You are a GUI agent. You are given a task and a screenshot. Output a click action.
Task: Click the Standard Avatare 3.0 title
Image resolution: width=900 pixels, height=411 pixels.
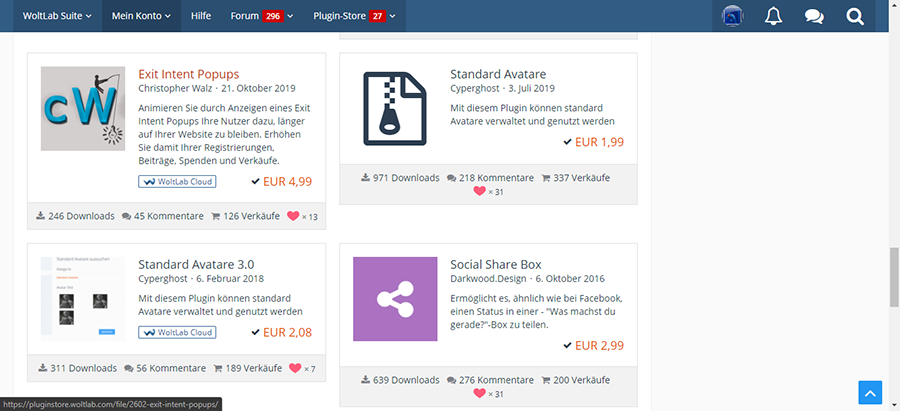[x=196, y=264]
